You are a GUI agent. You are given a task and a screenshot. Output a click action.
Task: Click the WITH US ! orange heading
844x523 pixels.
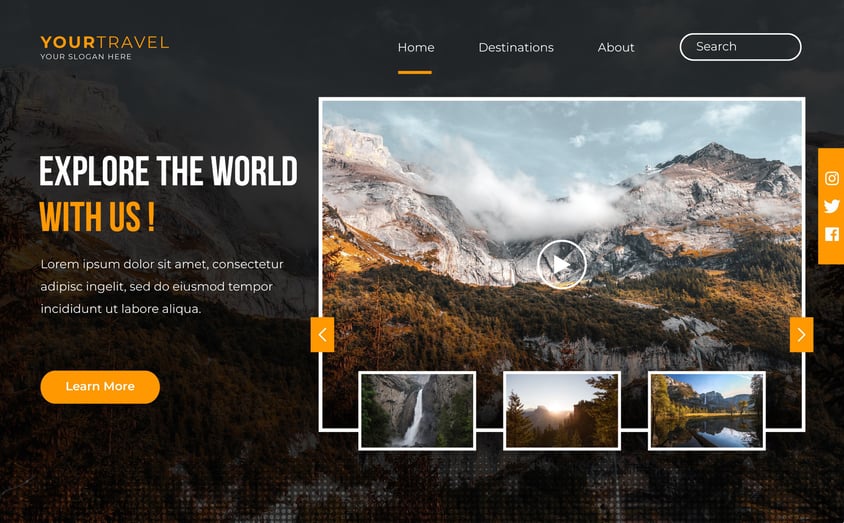(x=97, y=217)
